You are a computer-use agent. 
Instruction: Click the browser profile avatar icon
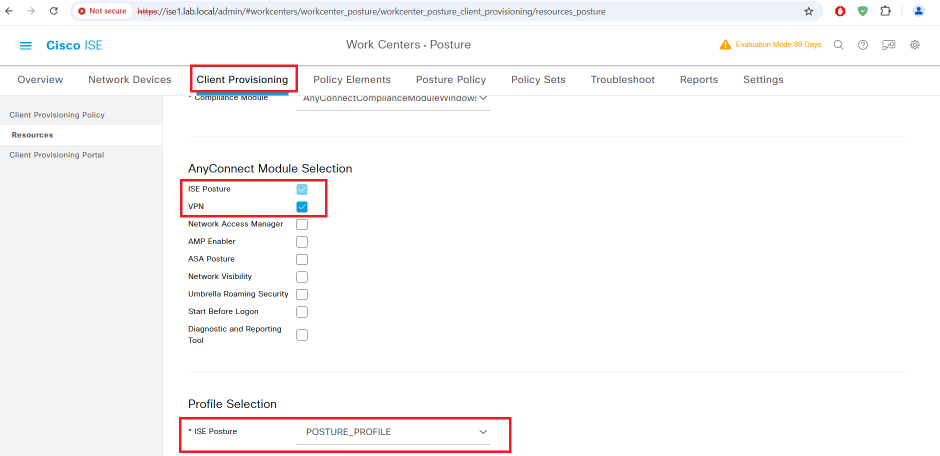(x=919, y=11)
